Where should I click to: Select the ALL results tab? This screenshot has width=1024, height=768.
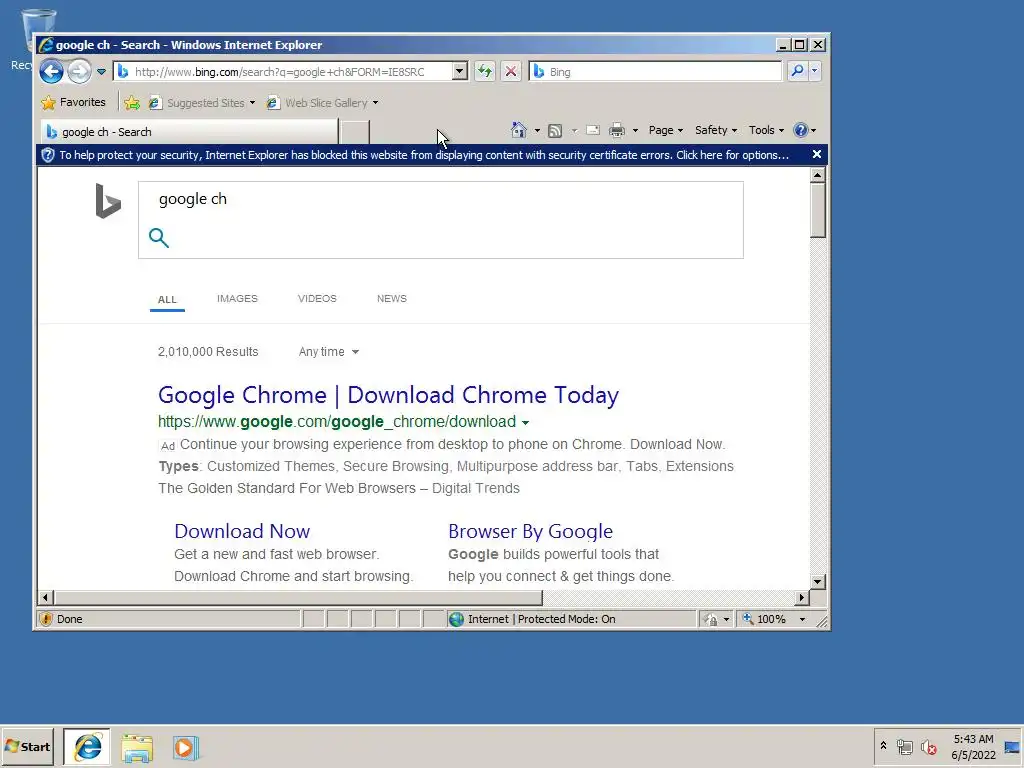click(x=167, y=299)
